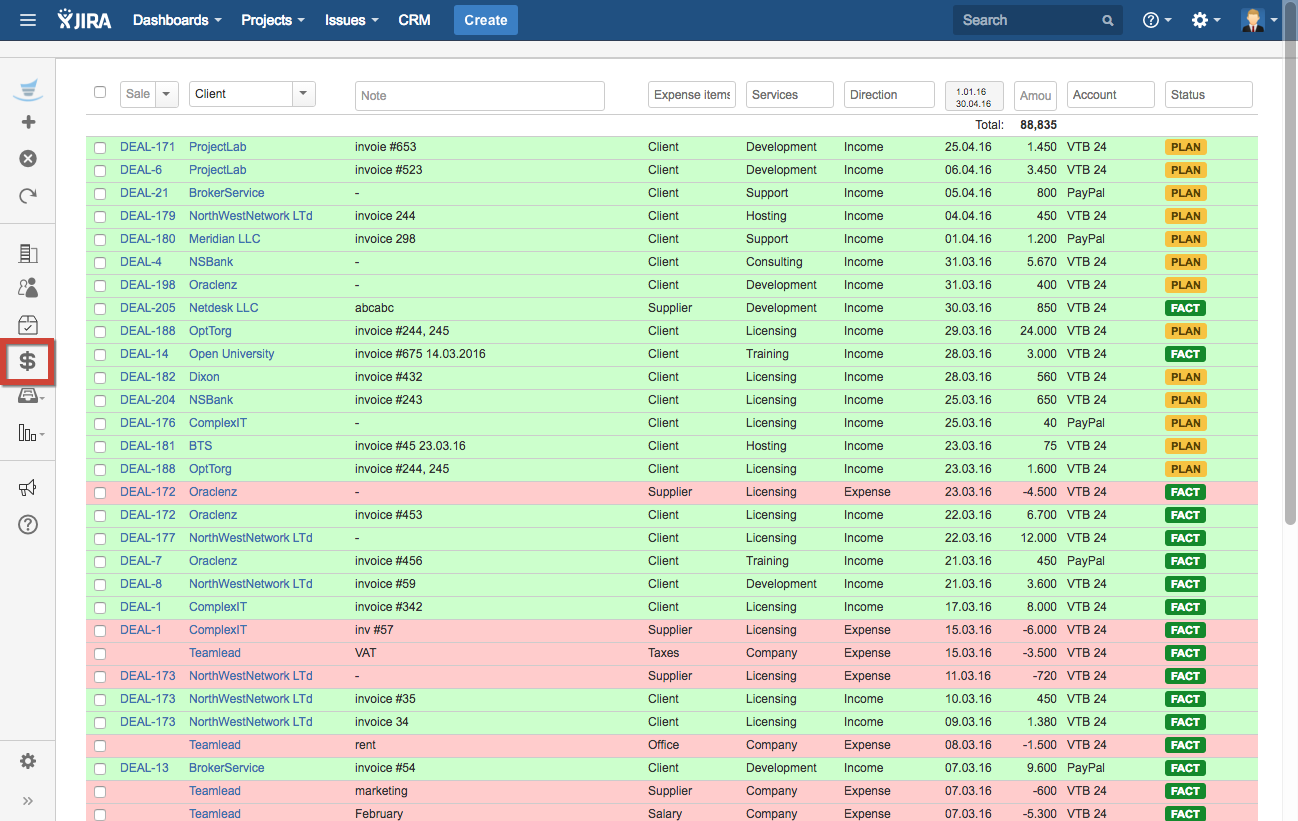Viewport: 1298px width, 821px height.
Task: Open the companies building icon in sidebar
Action: coord(28,254)
